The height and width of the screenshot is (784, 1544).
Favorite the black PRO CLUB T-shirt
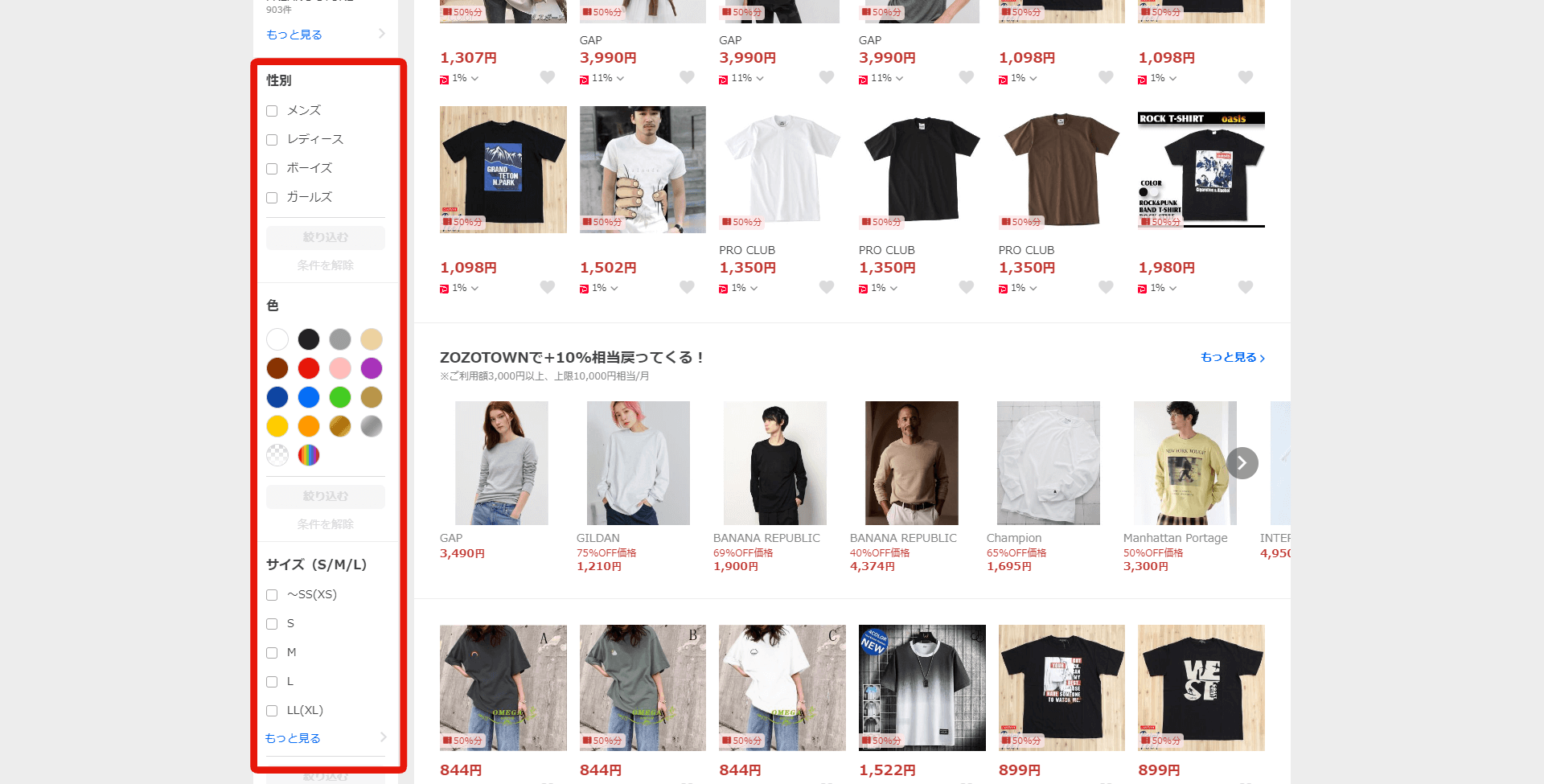click(x=966, y=287)
